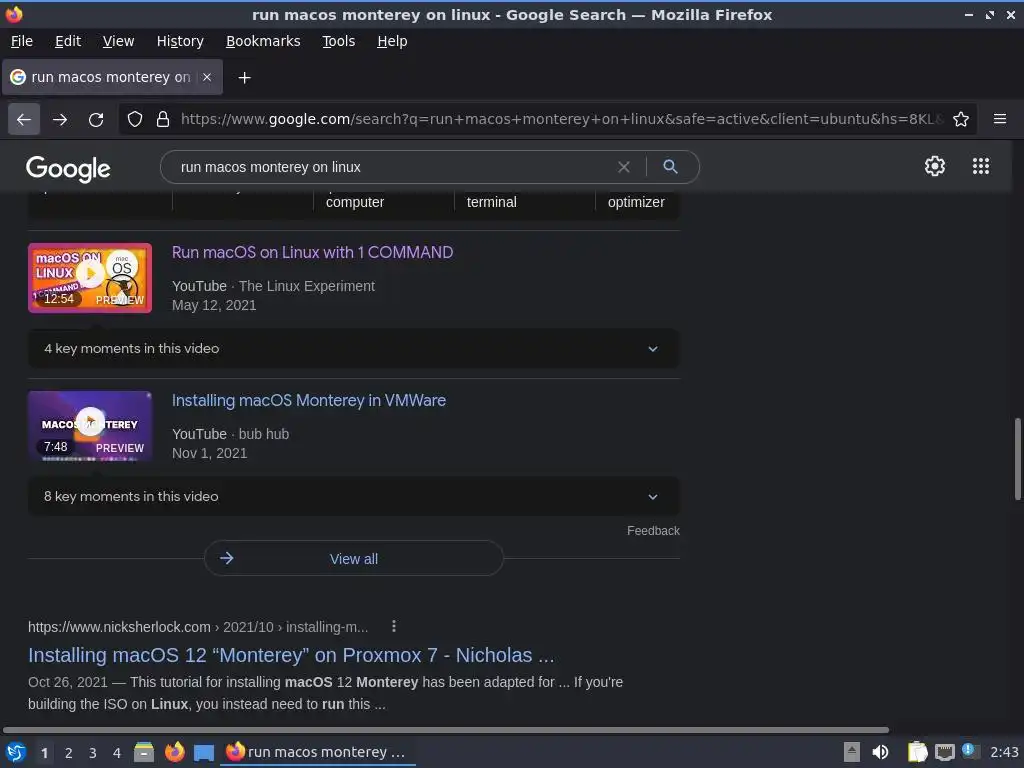Clear the Google search box text
Screen dimensions: 1024x768
click(624, 167)
